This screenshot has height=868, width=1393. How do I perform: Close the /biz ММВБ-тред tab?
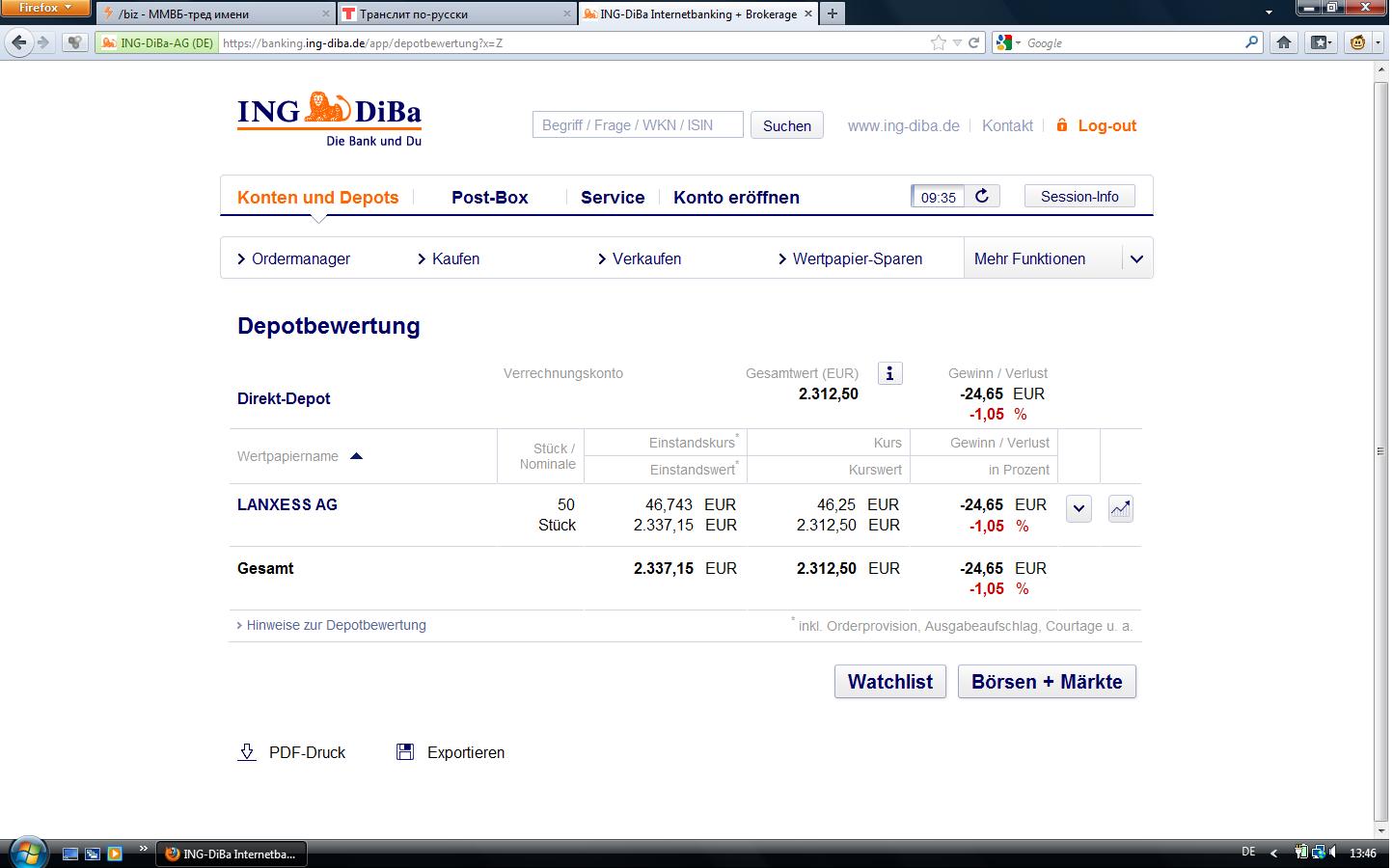[x=326, y=14]
